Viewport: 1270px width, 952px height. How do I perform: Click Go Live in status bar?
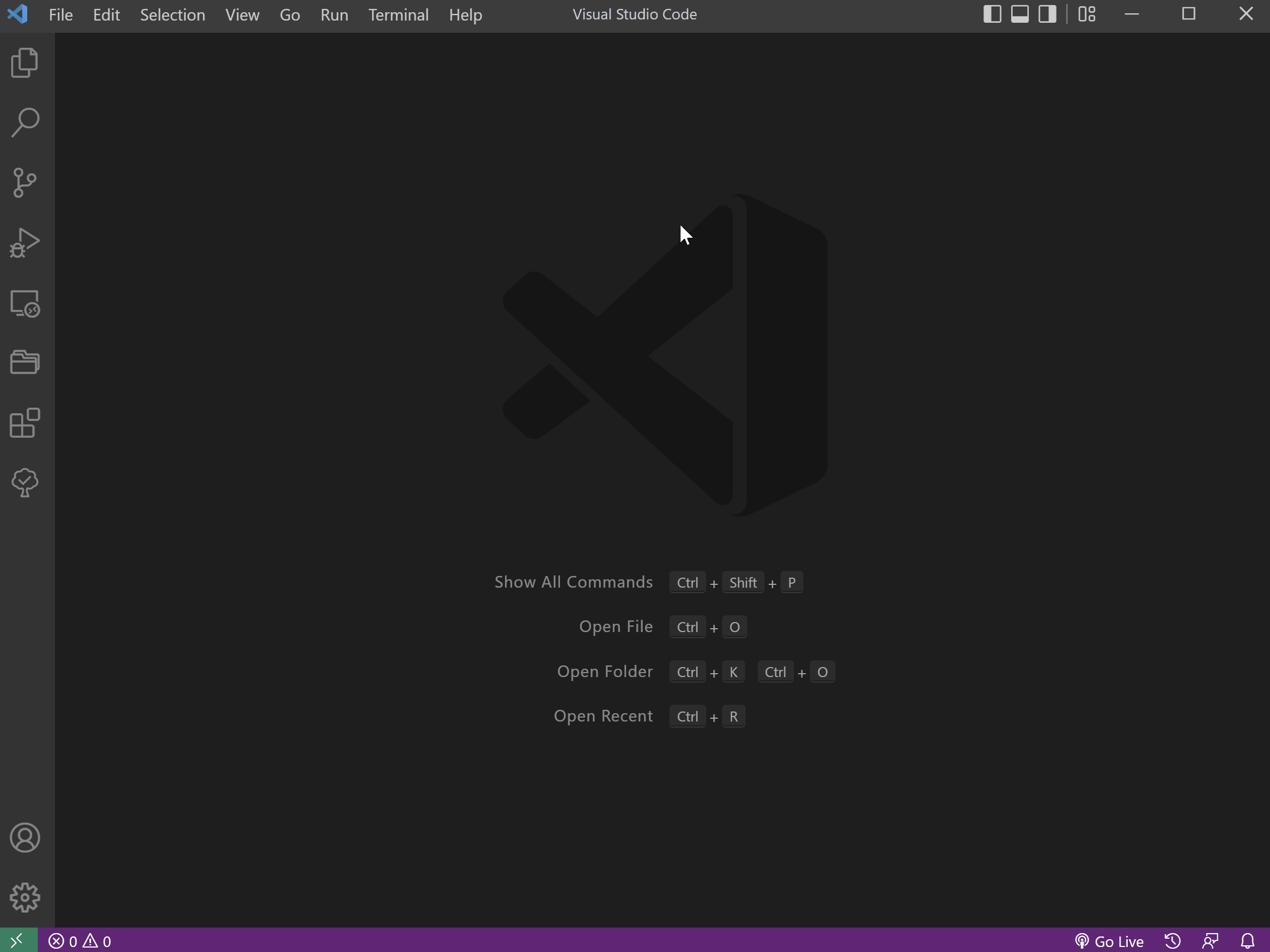click(x=1109, y=941)
